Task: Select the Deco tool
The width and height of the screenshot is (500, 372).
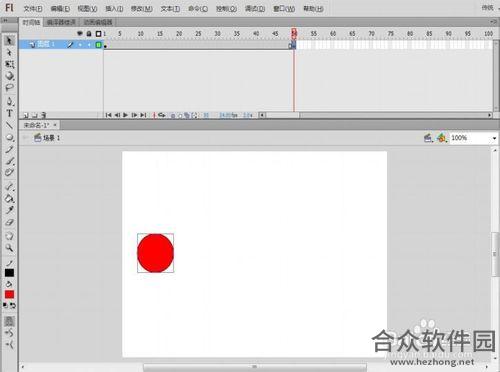Action: point(9,172)
